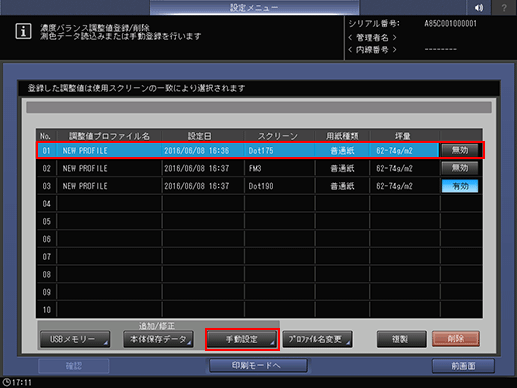
Task: Click date 2016/06/08 16:36 in row 01
Action: [x=197, y=151]
